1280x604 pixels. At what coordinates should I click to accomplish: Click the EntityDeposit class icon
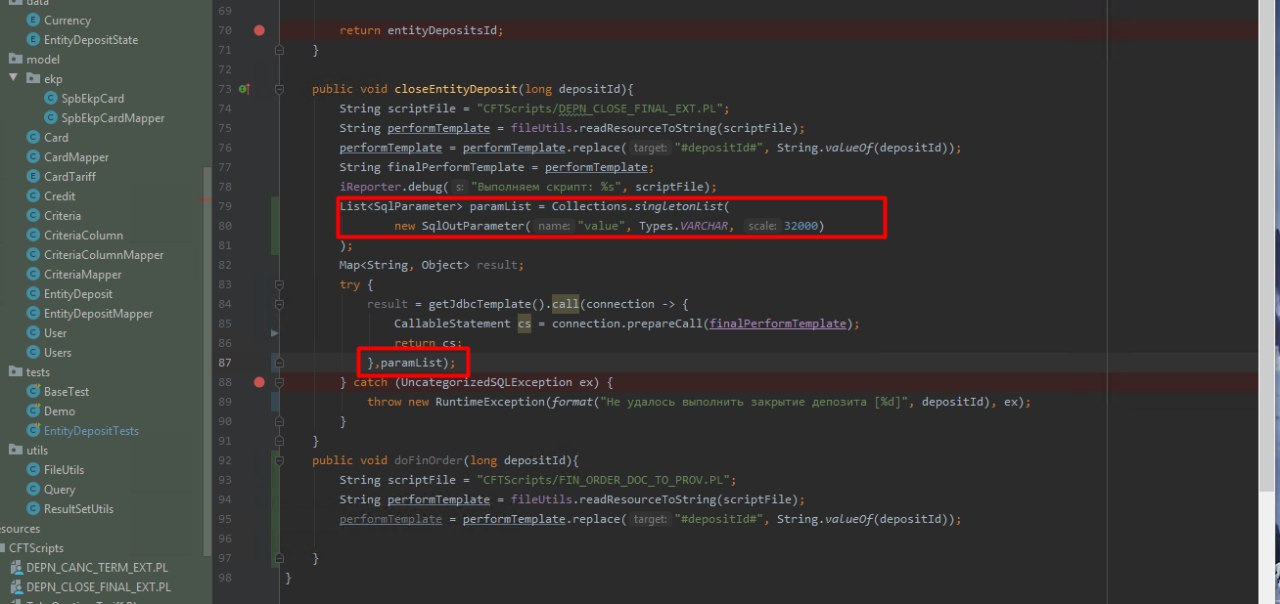[33, 294]
